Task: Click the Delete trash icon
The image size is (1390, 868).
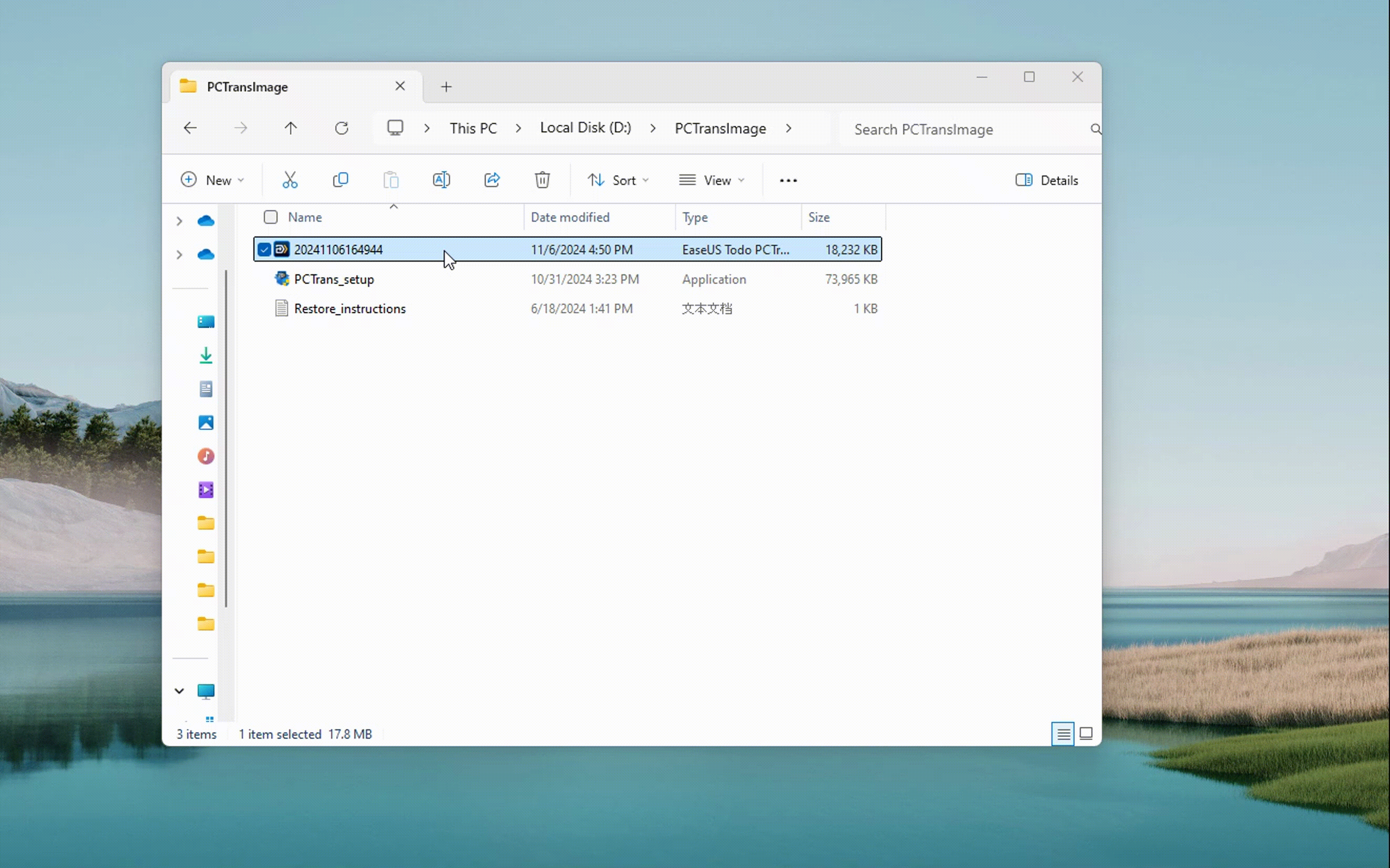Action: (542, 180)
